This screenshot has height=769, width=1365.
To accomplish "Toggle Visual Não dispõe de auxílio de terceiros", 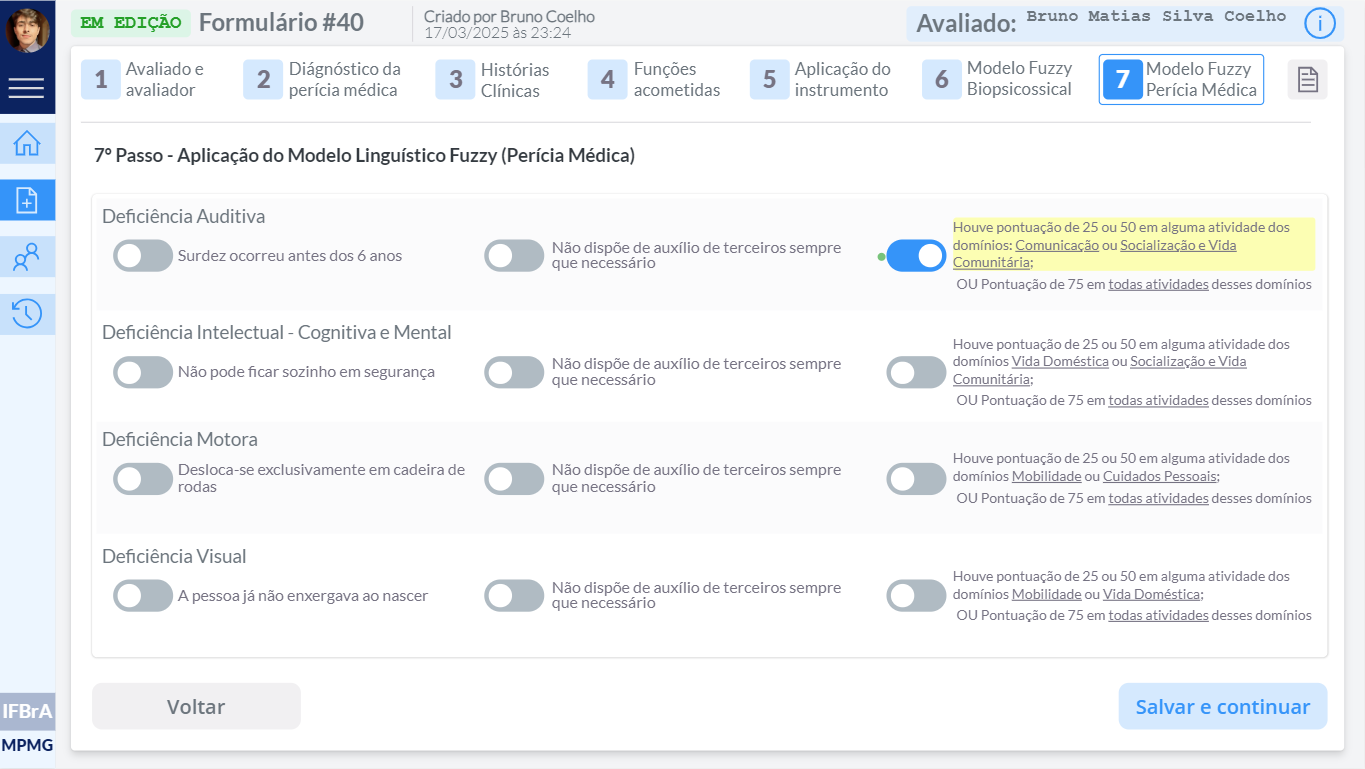I will [514, 596].
